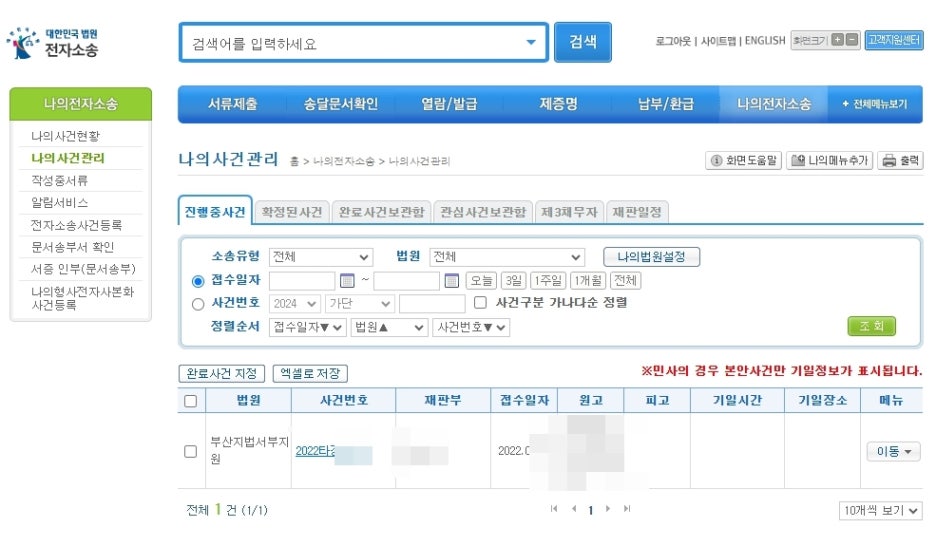Open the 서류제출 menu

pos(232,104)
